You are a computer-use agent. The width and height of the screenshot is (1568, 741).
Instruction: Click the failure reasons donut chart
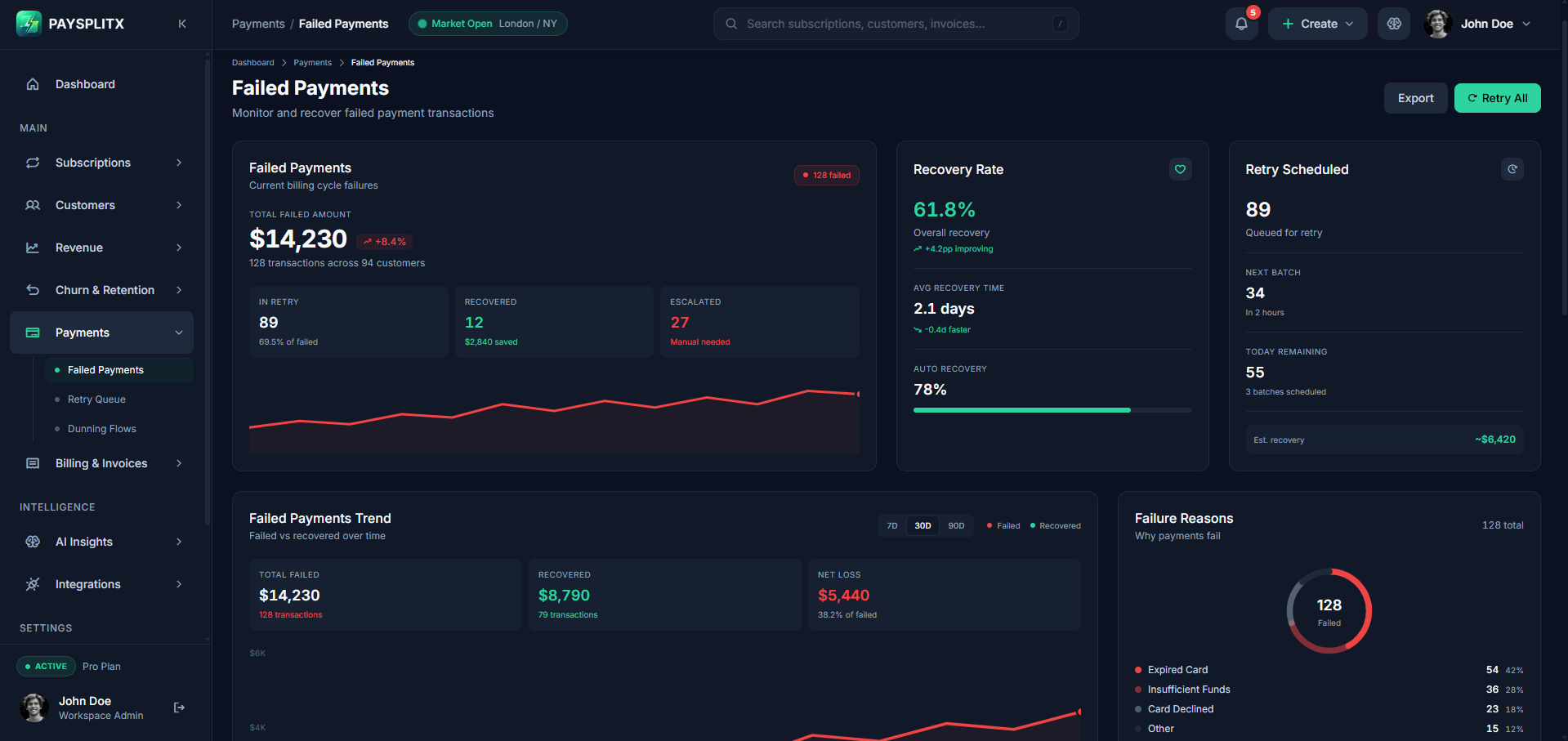[x=1329, y=611]
